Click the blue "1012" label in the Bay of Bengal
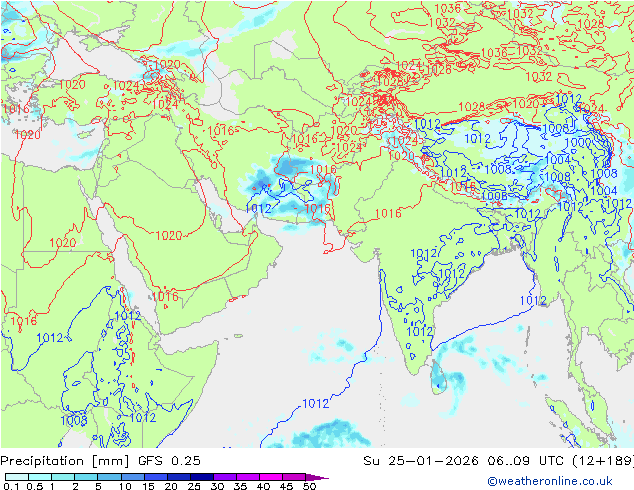634x490 pixels. tap(533, 301)
